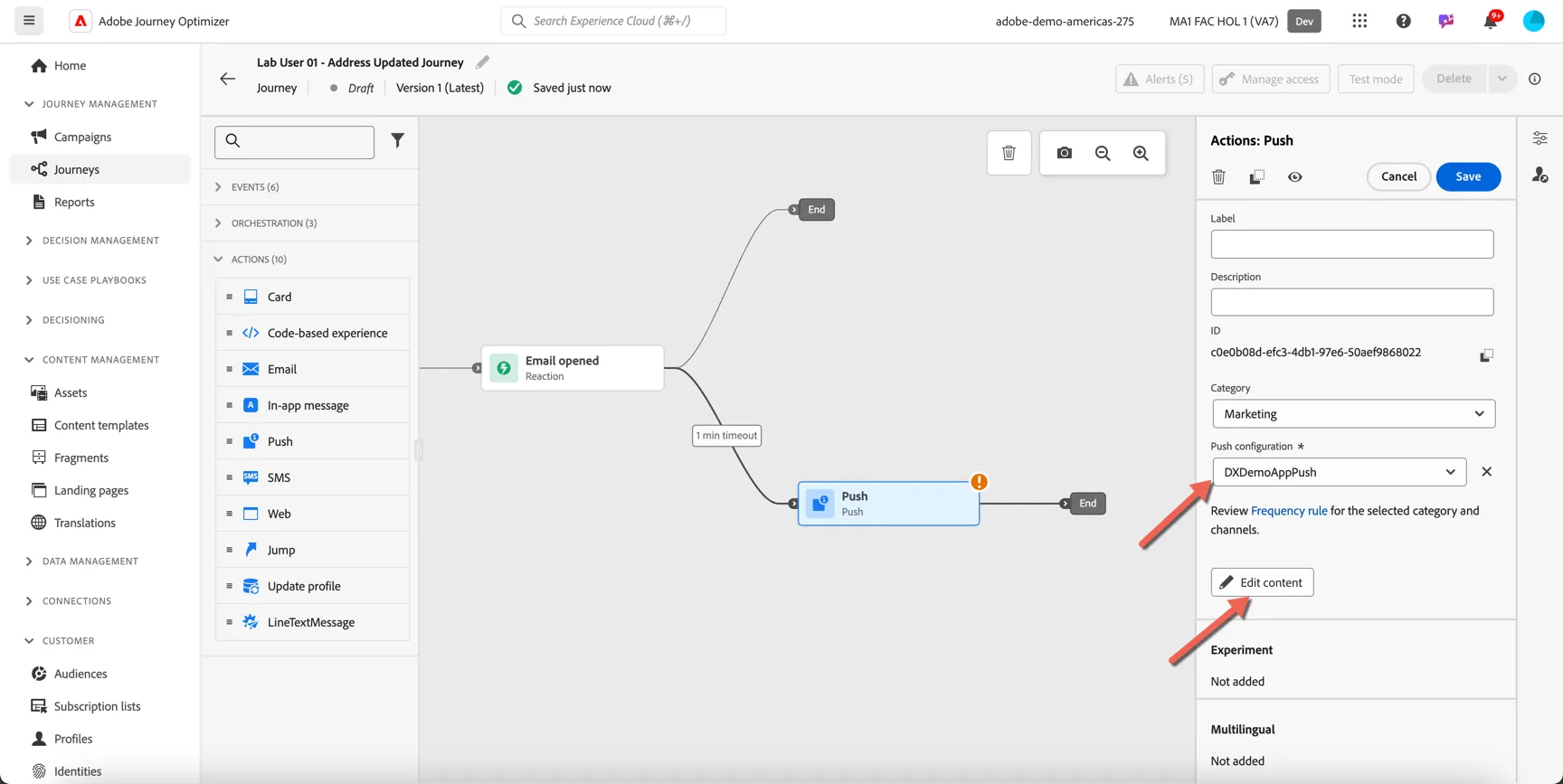Open Campaigns in the sidebar
Screen dimensions: 1563x784
82,137
